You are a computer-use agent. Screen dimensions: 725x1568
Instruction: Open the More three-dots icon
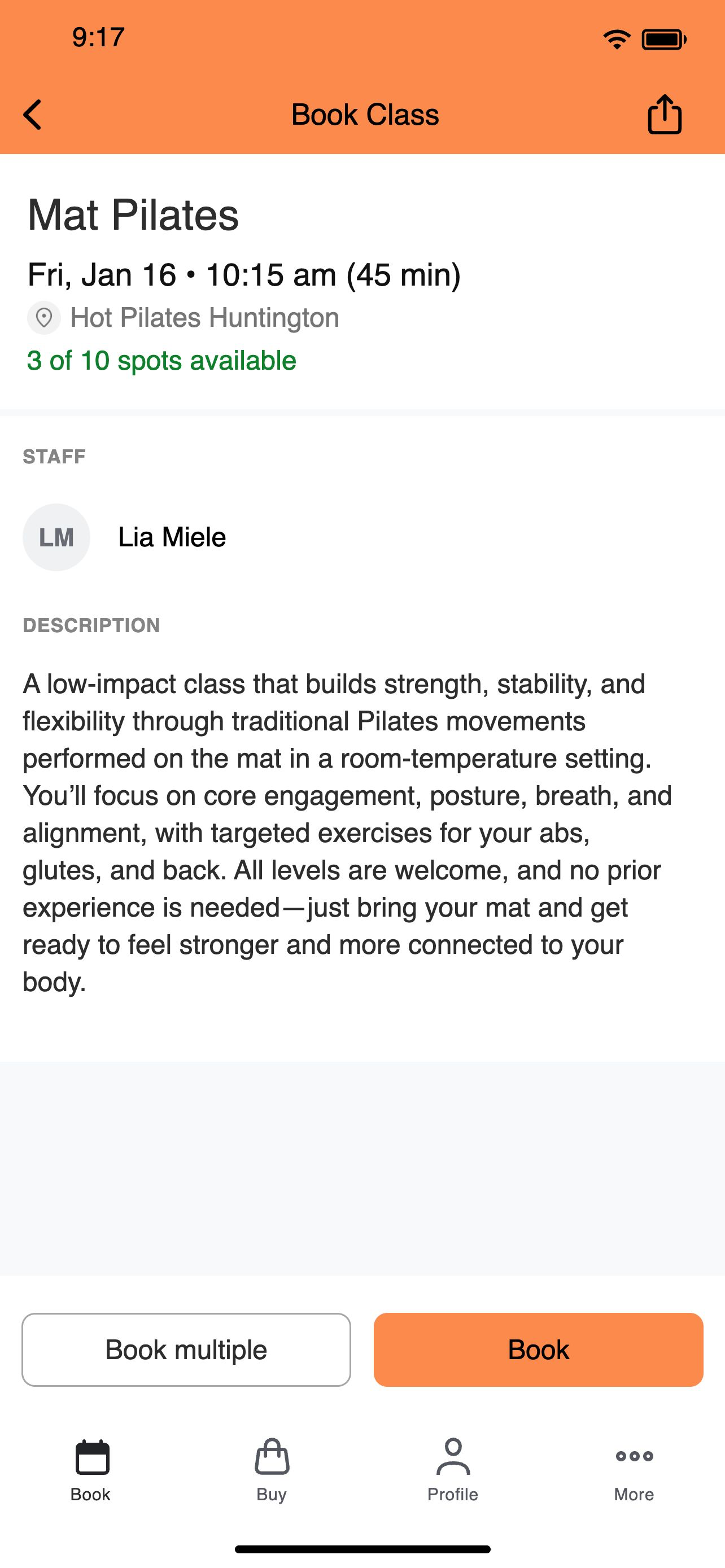tap(634, 1456)
